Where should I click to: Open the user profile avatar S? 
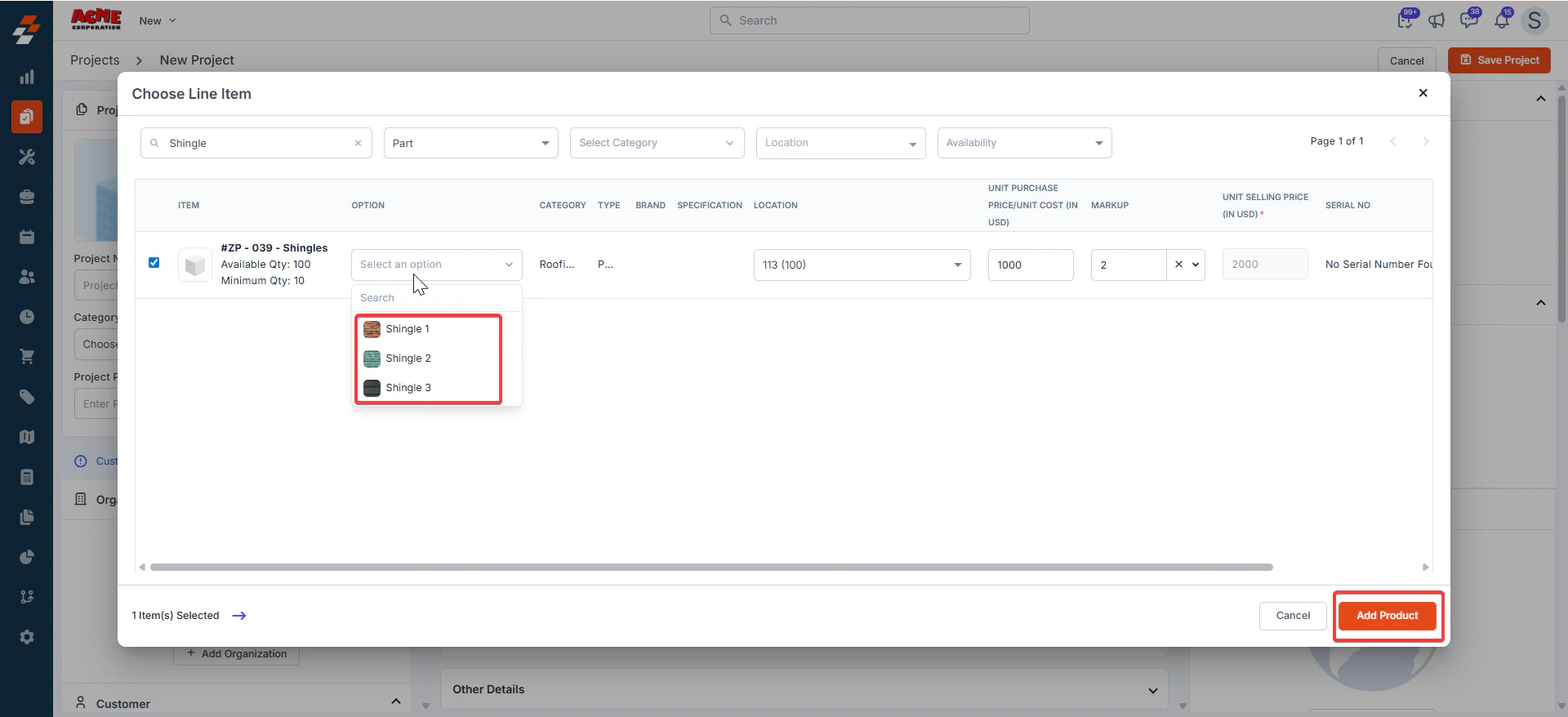click(x=1535, y=20)
